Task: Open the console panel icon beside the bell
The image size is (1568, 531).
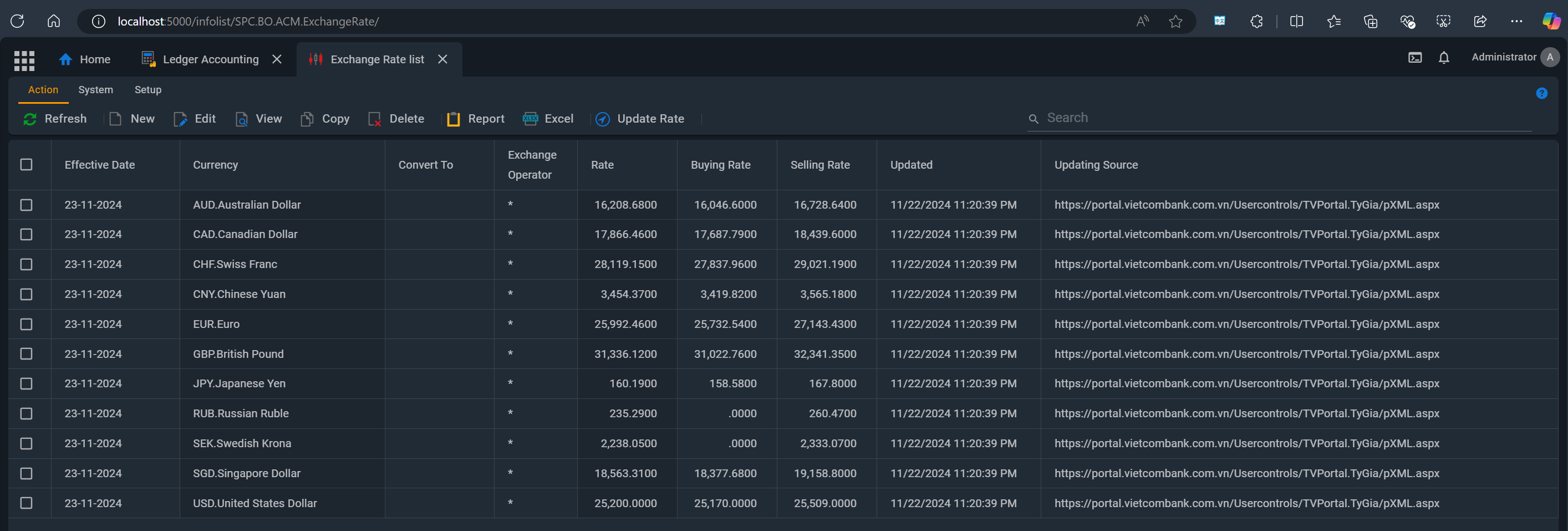Action: tap(1414, 58)
